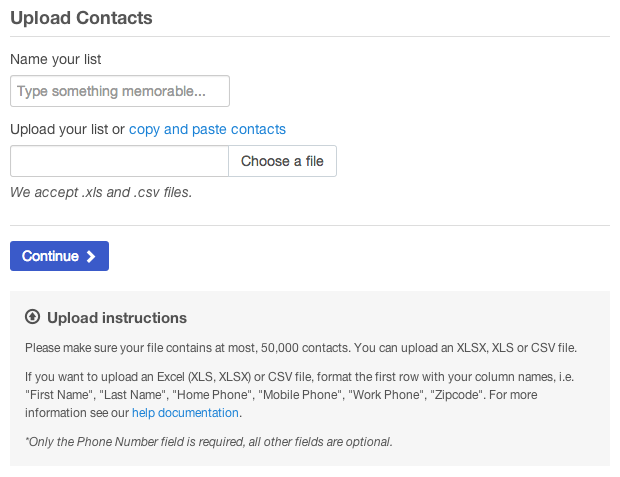
Task: Click the 'Upload your list or' label text
Action: pos(68,129)
